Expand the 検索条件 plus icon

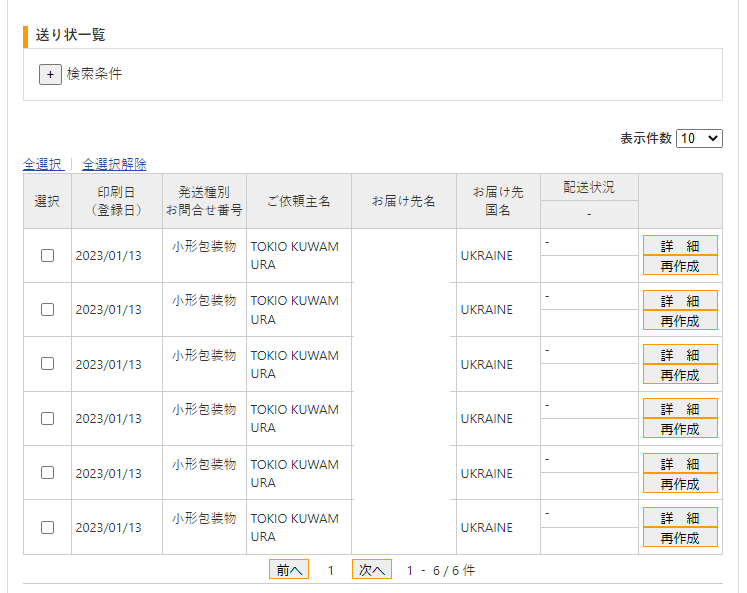50,74
